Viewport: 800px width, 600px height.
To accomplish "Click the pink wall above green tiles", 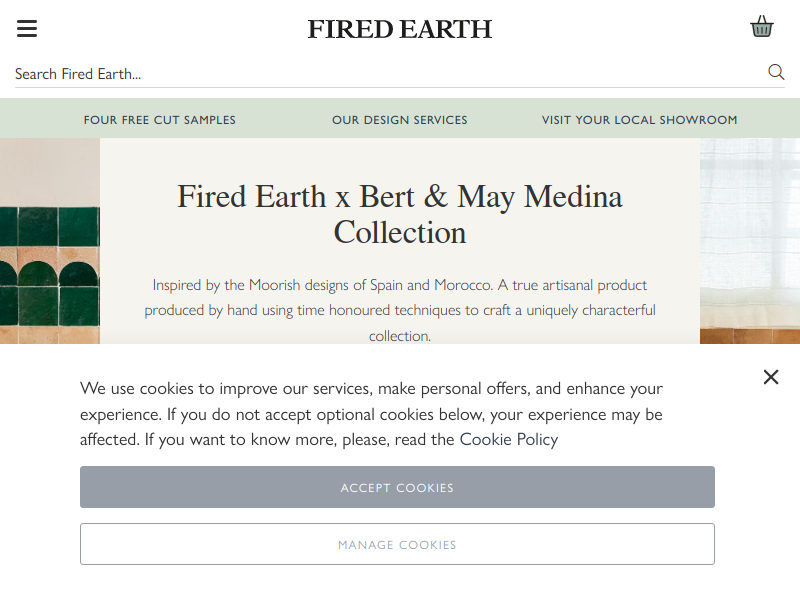I will tap(50, 172).
